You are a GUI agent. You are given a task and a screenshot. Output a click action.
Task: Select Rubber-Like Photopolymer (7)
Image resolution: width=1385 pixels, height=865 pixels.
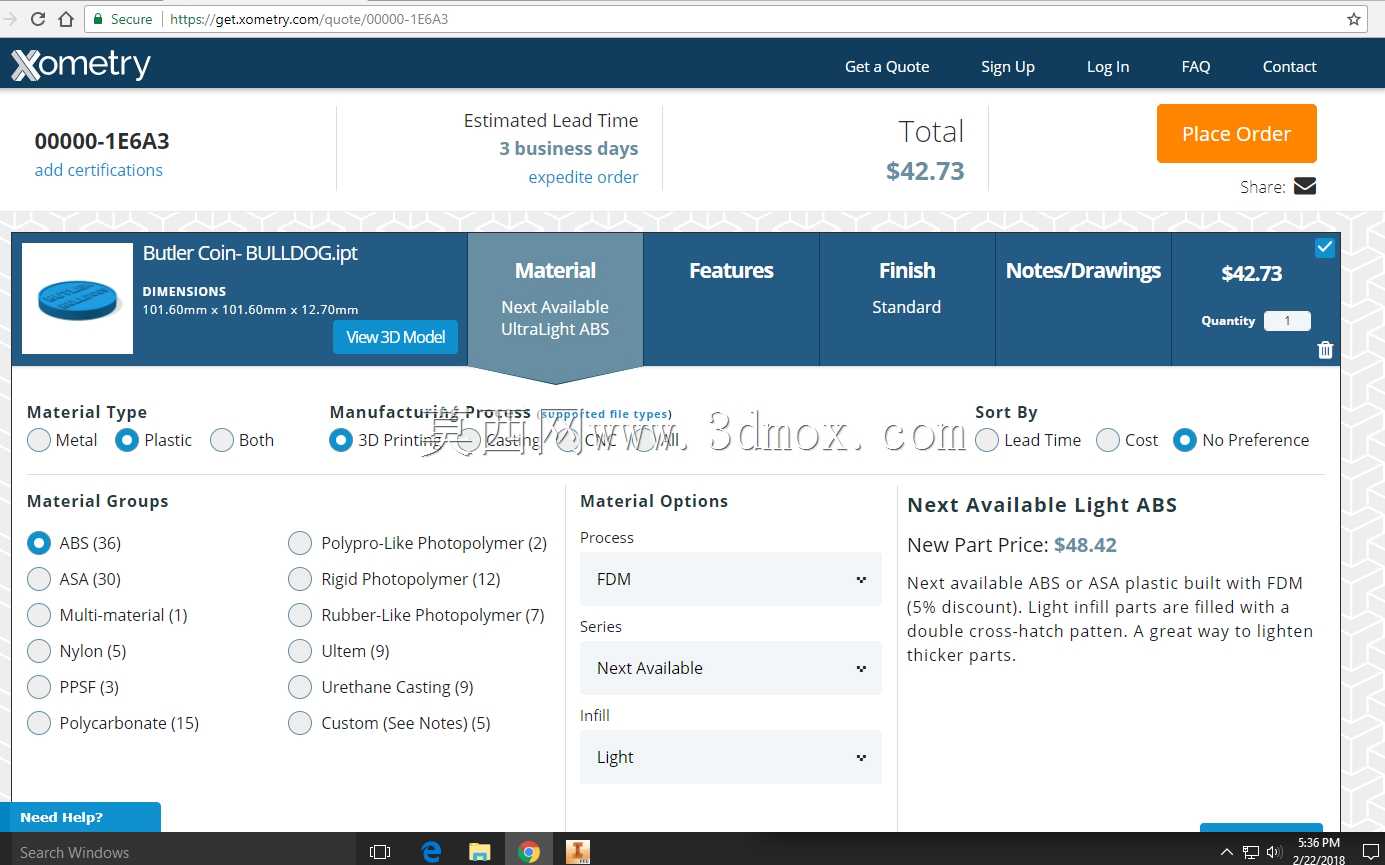point(300,615)
